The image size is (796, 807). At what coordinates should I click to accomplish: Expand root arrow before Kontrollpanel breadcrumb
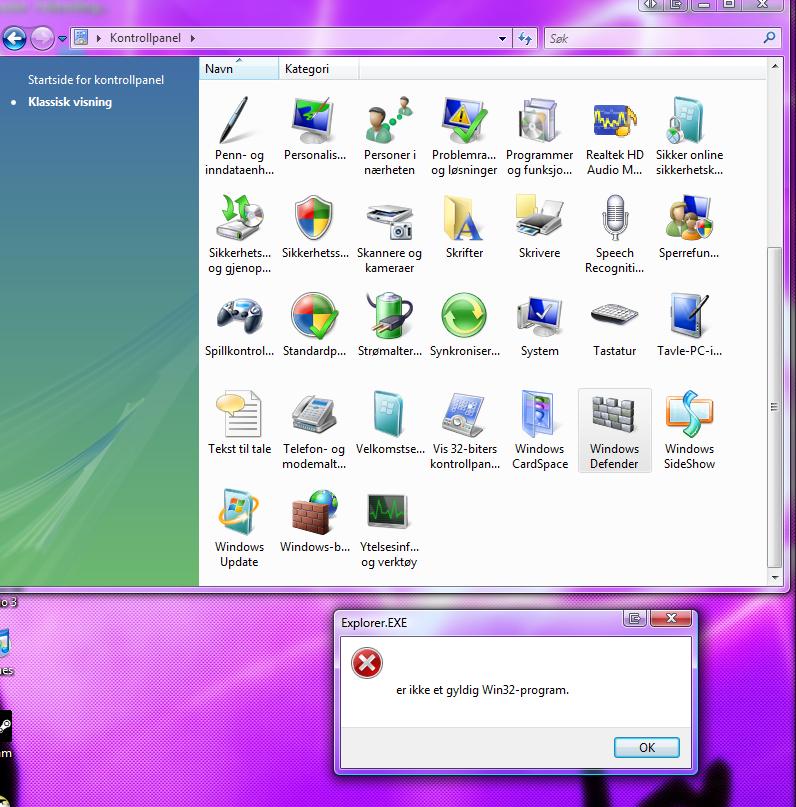pyautogui.click(x=98, y=38)
